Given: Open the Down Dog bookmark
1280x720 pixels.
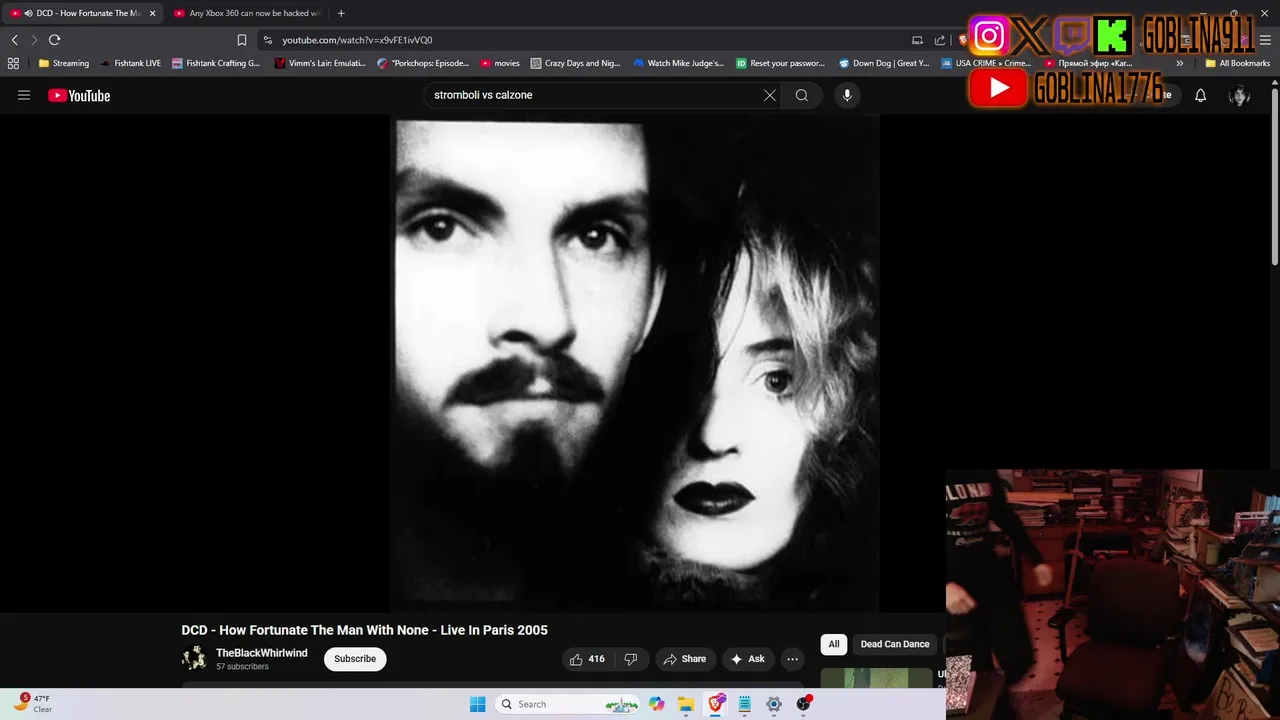Looking at the screenshot, I should point(884,63).
